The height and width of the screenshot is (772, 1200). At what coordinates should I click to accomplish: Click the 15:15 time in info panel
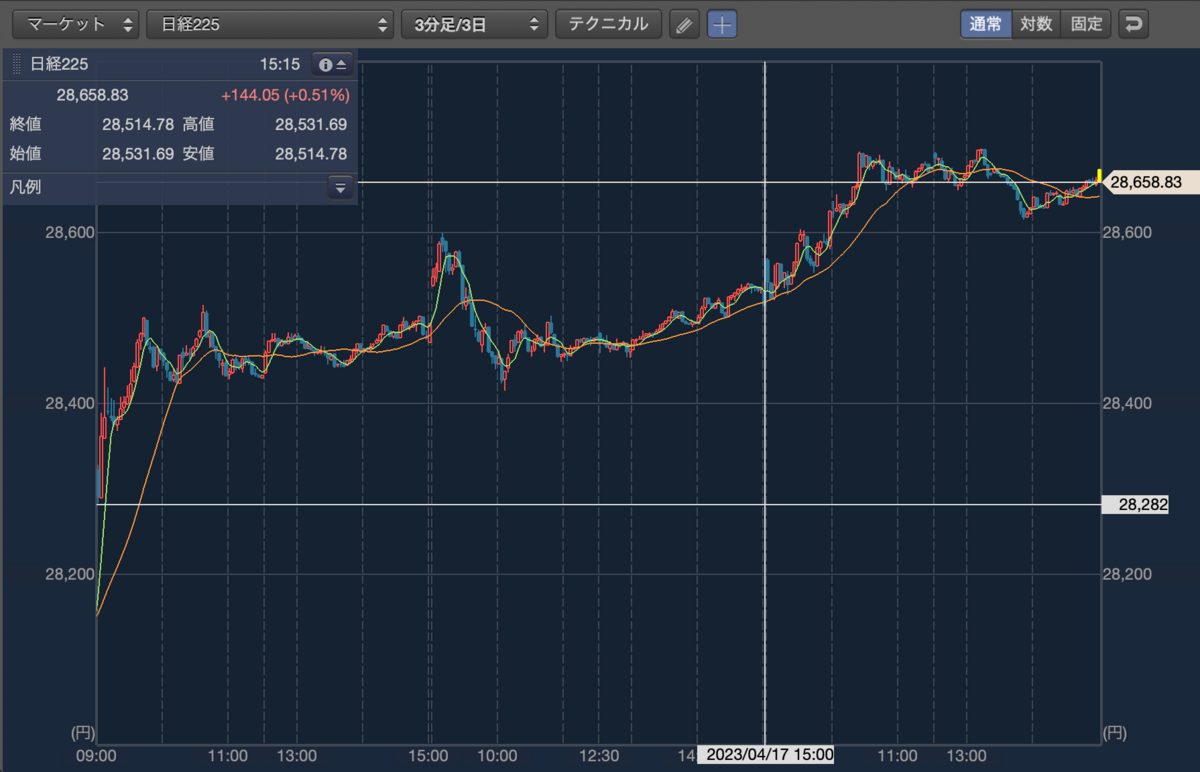click(x=280, y=64)
